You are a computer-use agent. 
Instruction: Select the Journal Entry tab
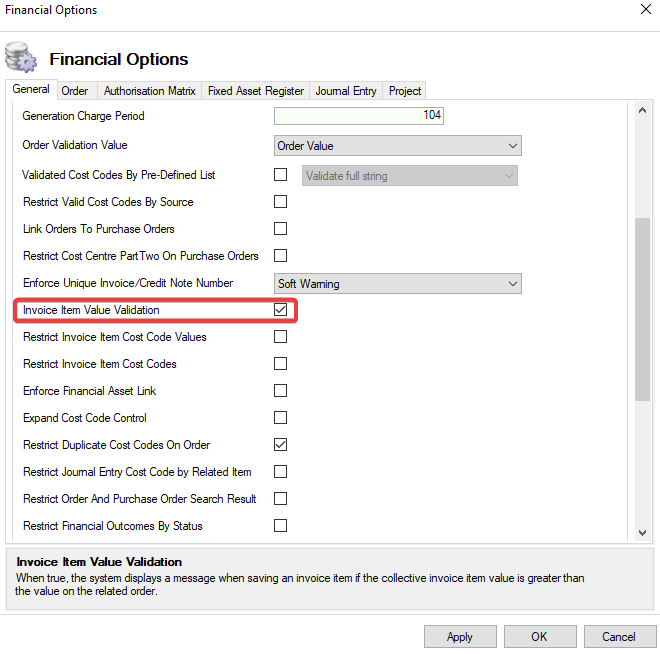[346, 91]
